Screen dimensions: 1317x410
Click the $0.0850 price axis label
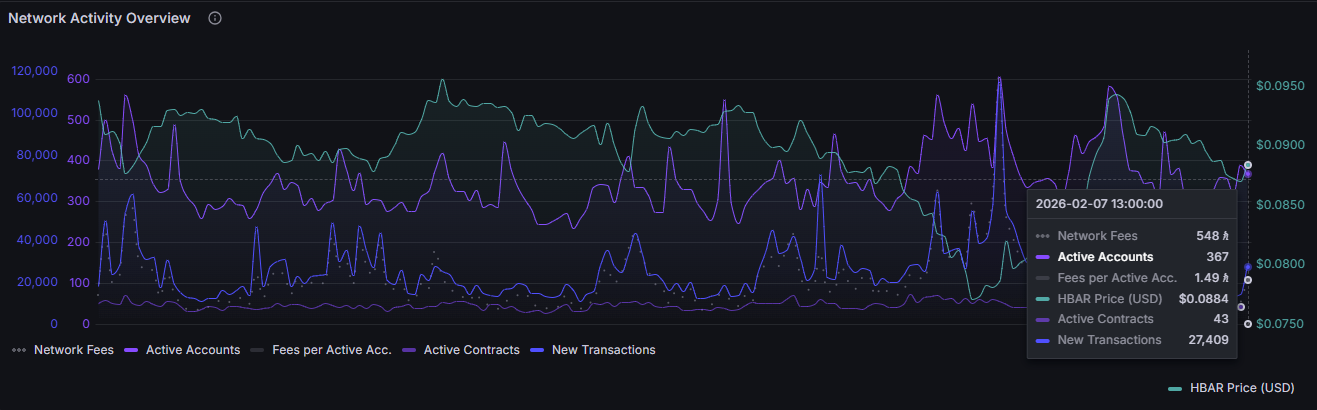tap(1280, 205)
